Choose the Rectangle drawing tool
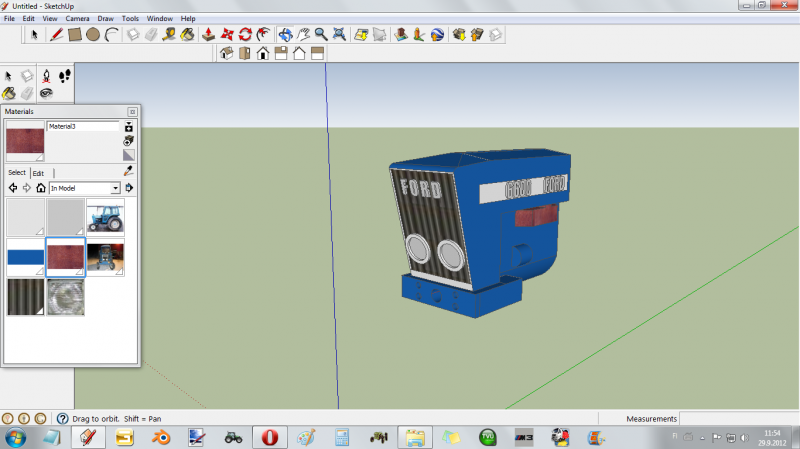Viewport: 800px width, 449px height. tap(74, 35)
